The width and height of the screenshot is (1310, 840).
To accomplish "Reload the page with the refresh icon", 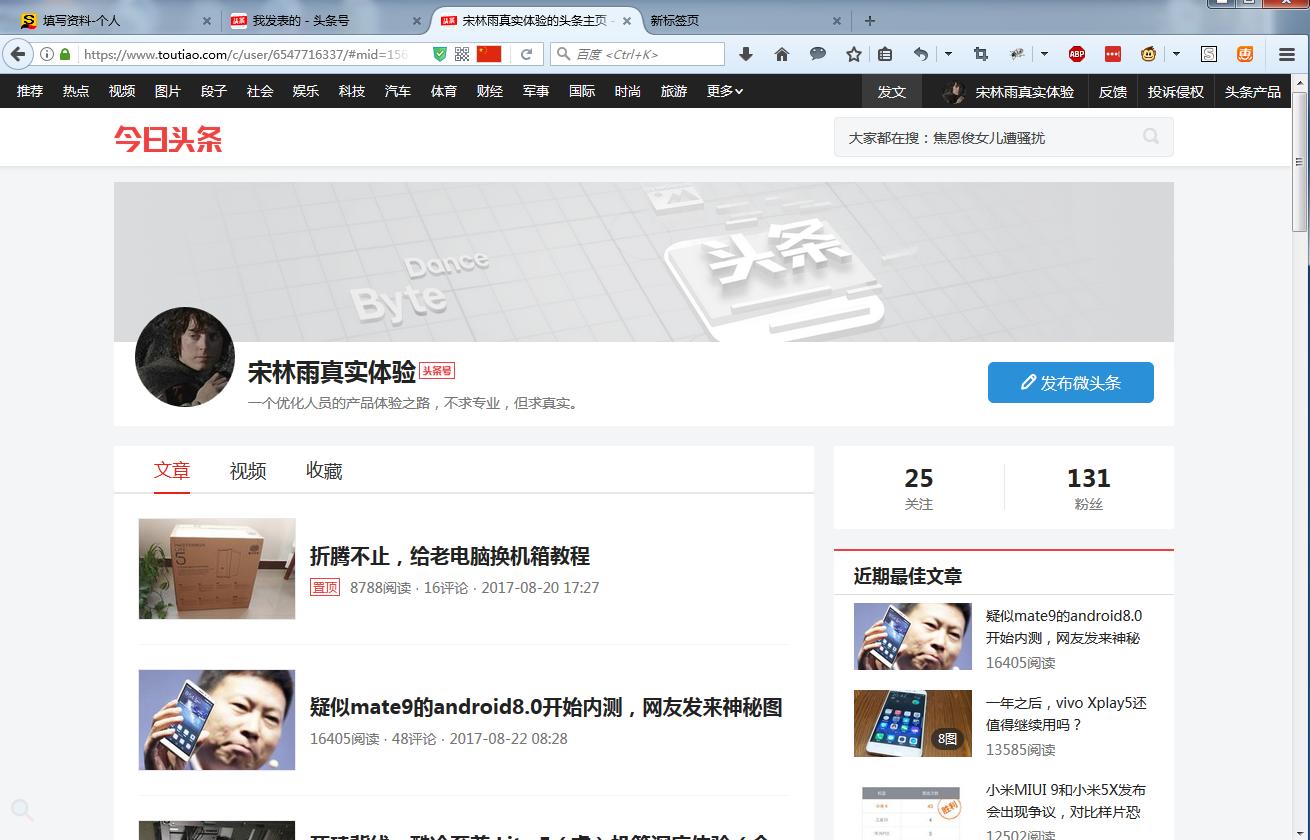I will click(526, 54).
